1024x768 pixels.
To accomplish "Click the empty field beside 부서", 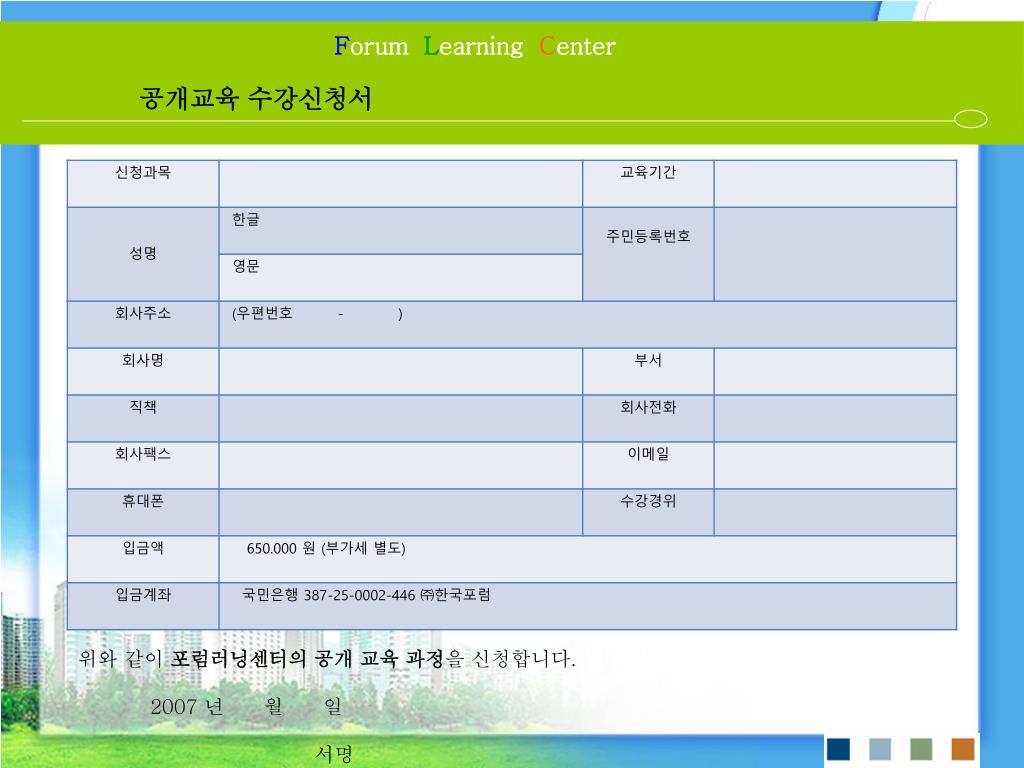I will pyautogui.click(x=835, y=372).
